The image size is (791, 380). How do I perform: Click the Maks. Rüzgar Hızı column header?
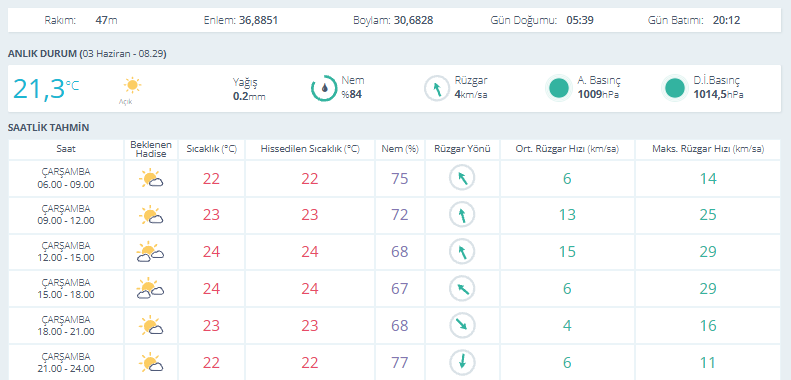point(708,149)
